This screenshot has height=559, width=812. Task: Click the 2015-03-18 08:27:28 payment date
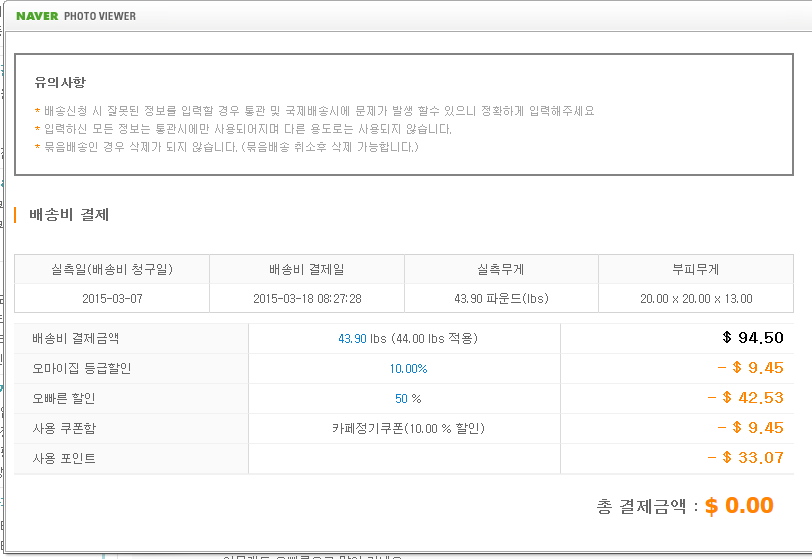coord(307,298)
